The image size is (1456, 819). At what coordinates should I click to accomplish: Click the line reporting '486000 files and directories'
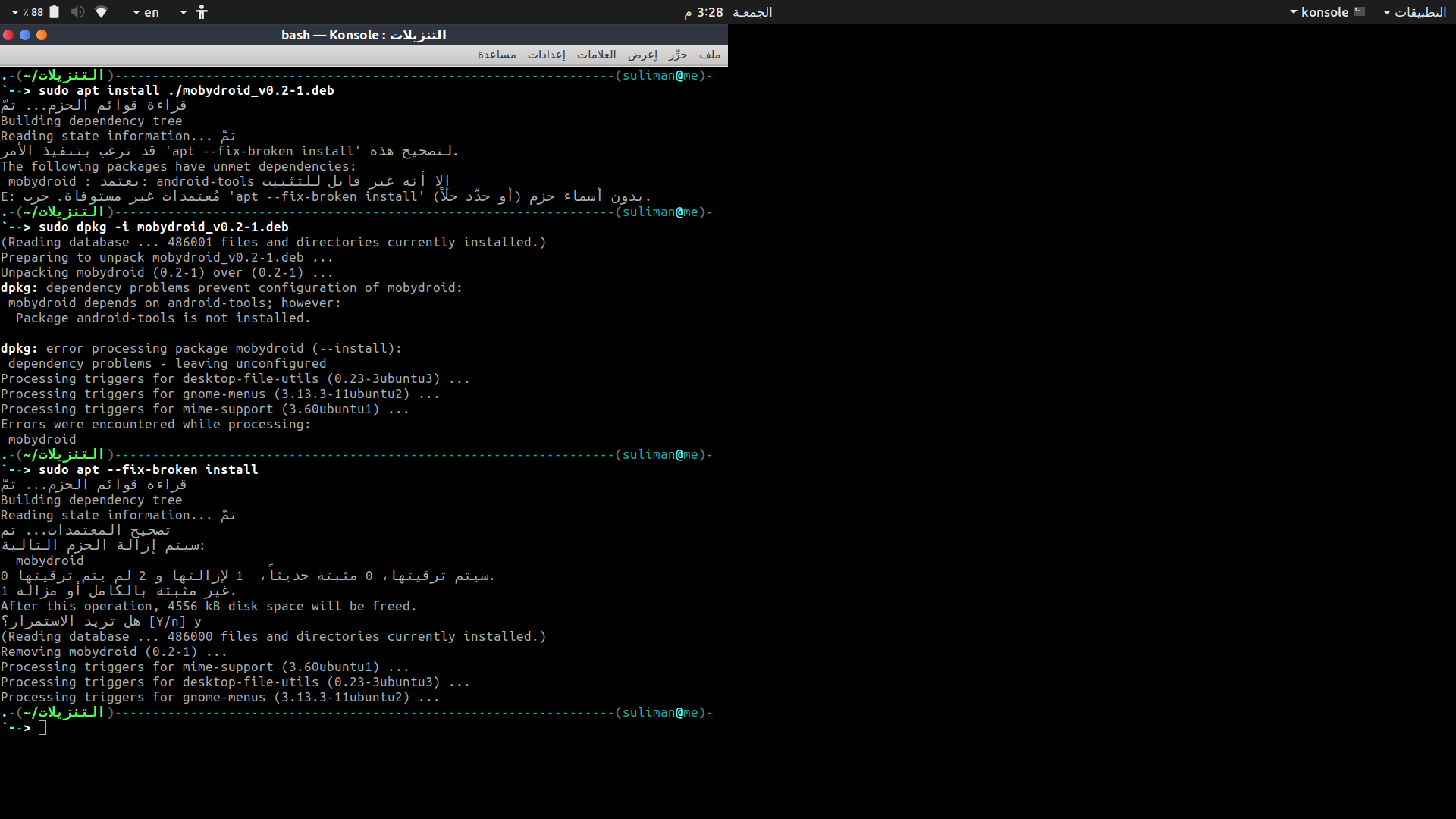click(x=274, y=636)
